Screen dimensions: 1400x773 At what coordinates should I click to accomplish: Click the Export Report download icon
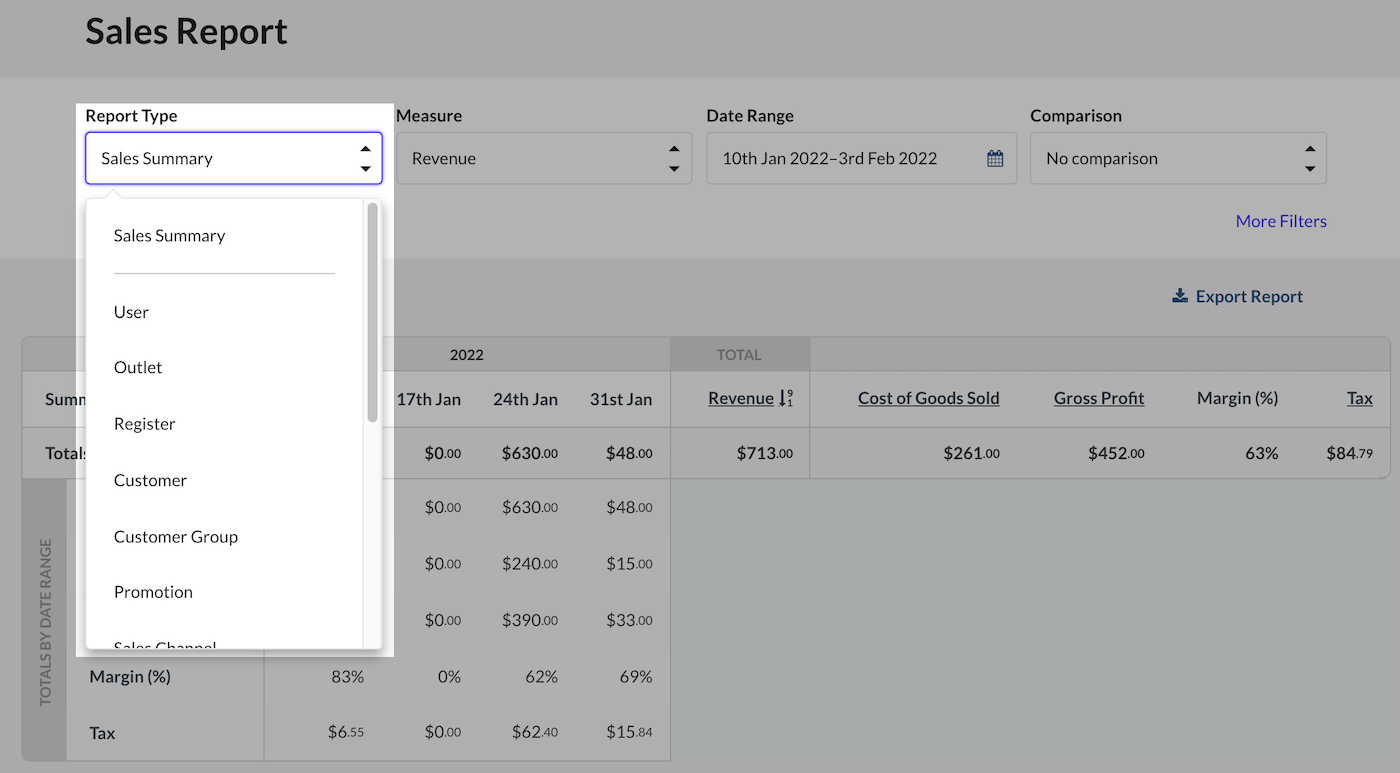pyautogui.click(x=1180, y=296)
